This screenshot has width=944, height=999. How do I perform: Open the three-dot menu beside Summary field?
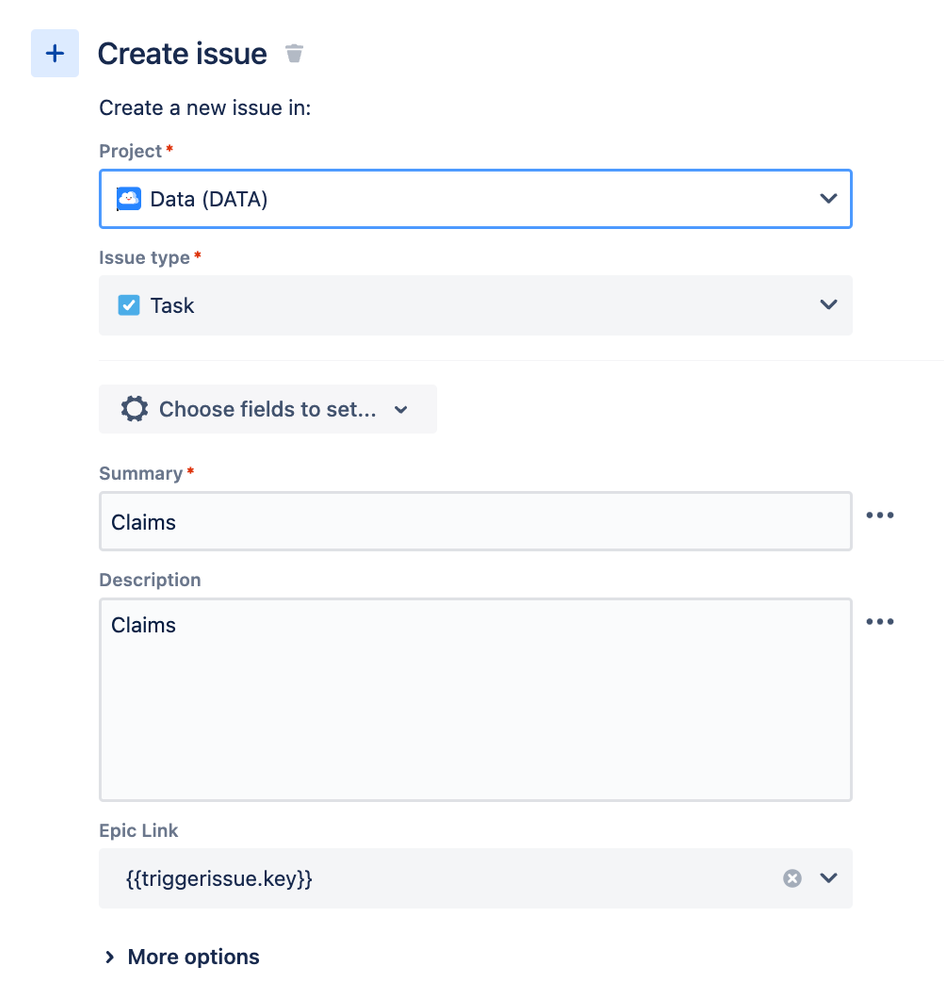point(880,515)
